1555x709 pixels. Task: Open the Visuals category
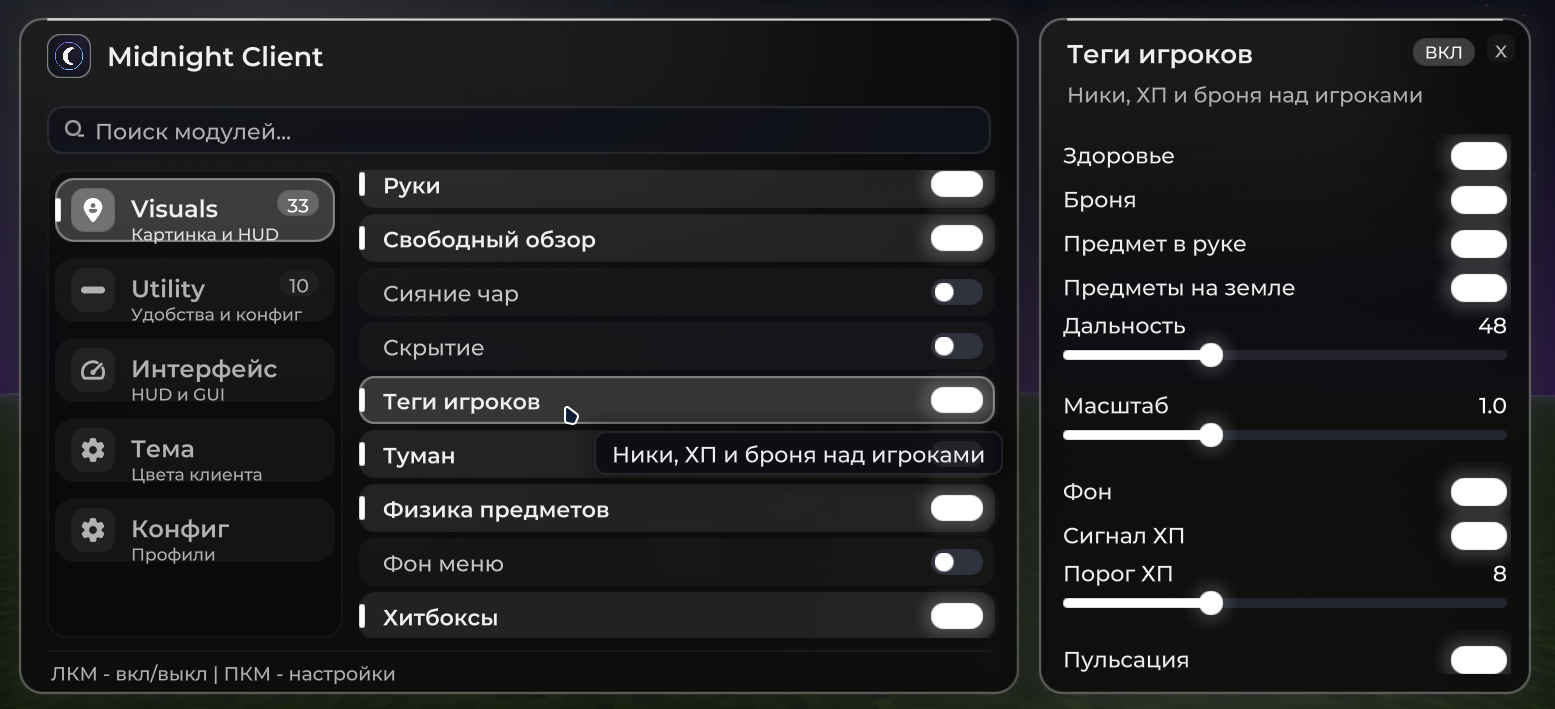tap(195, 210)
